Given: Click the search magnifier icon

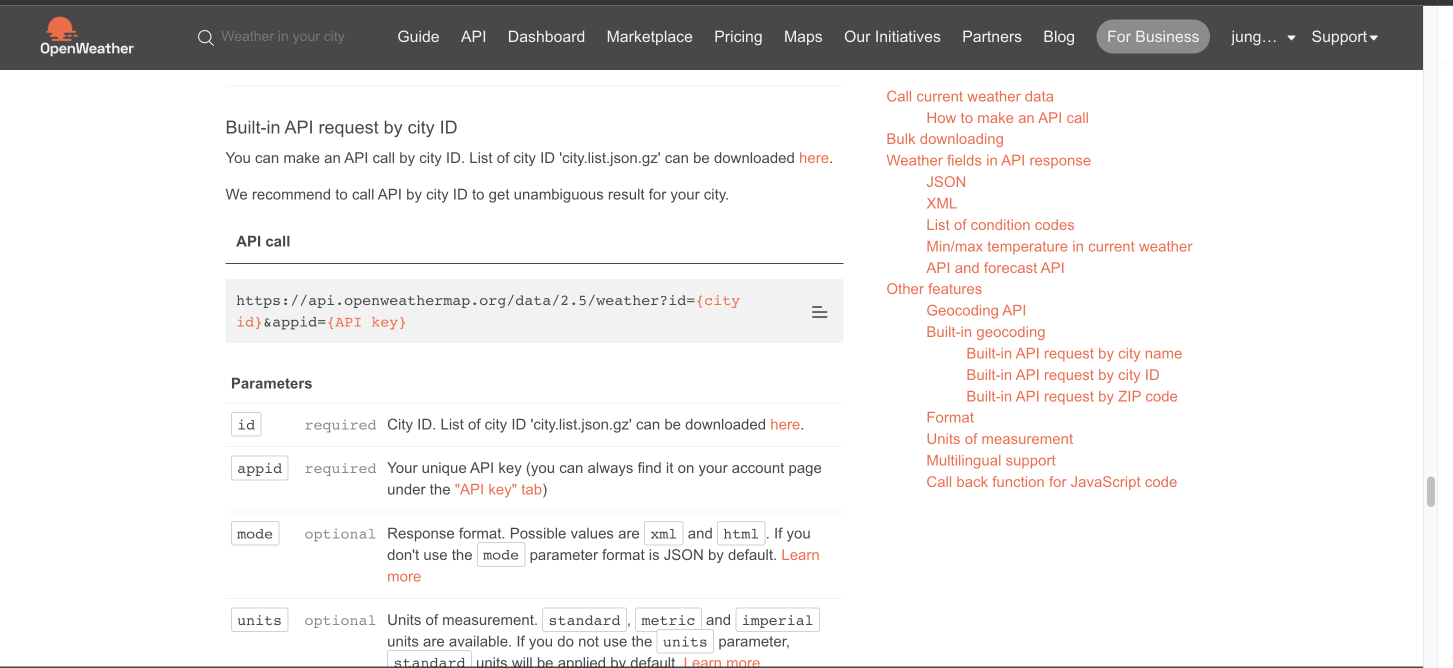Looking at the screenshot, I should click(x=206, y=38).
